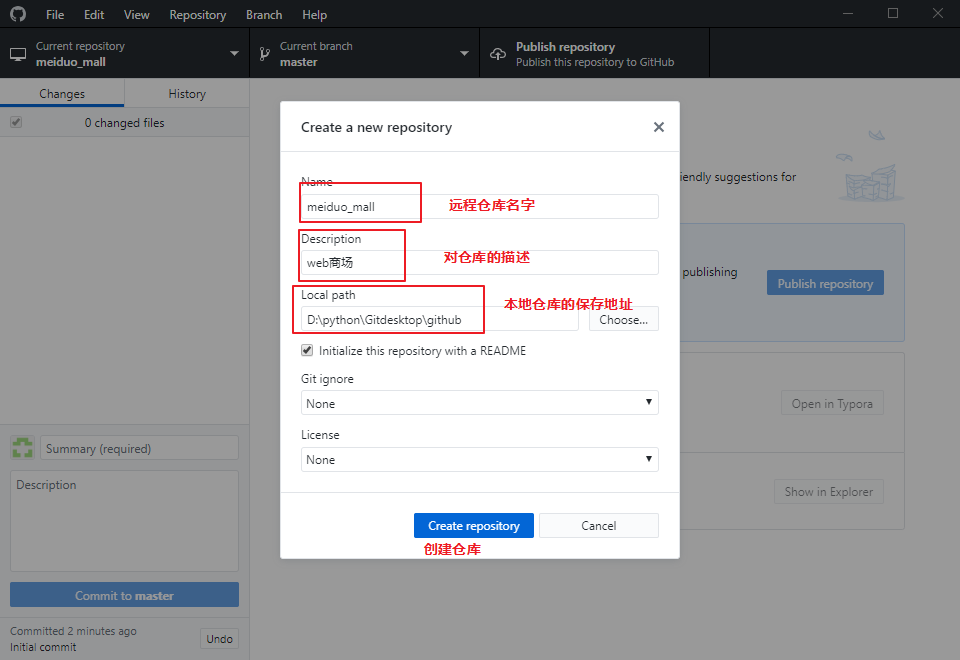Click the user avatar beside Summary field

[x=23, y=448]
